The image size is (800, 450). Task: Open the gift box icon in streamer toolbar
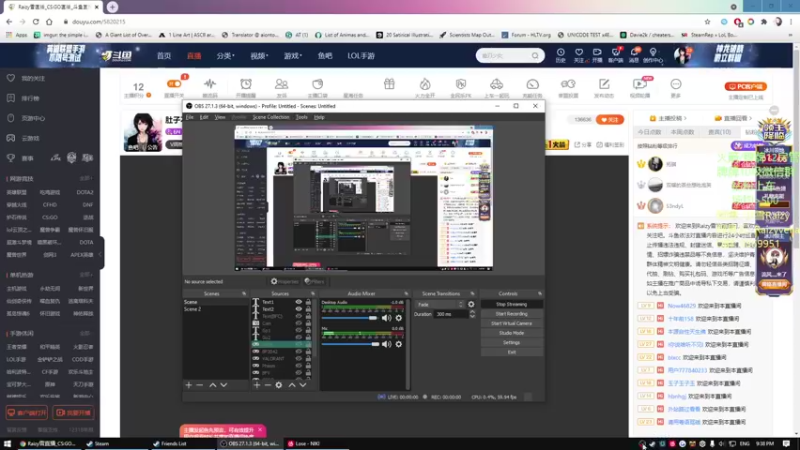[389, 84]
